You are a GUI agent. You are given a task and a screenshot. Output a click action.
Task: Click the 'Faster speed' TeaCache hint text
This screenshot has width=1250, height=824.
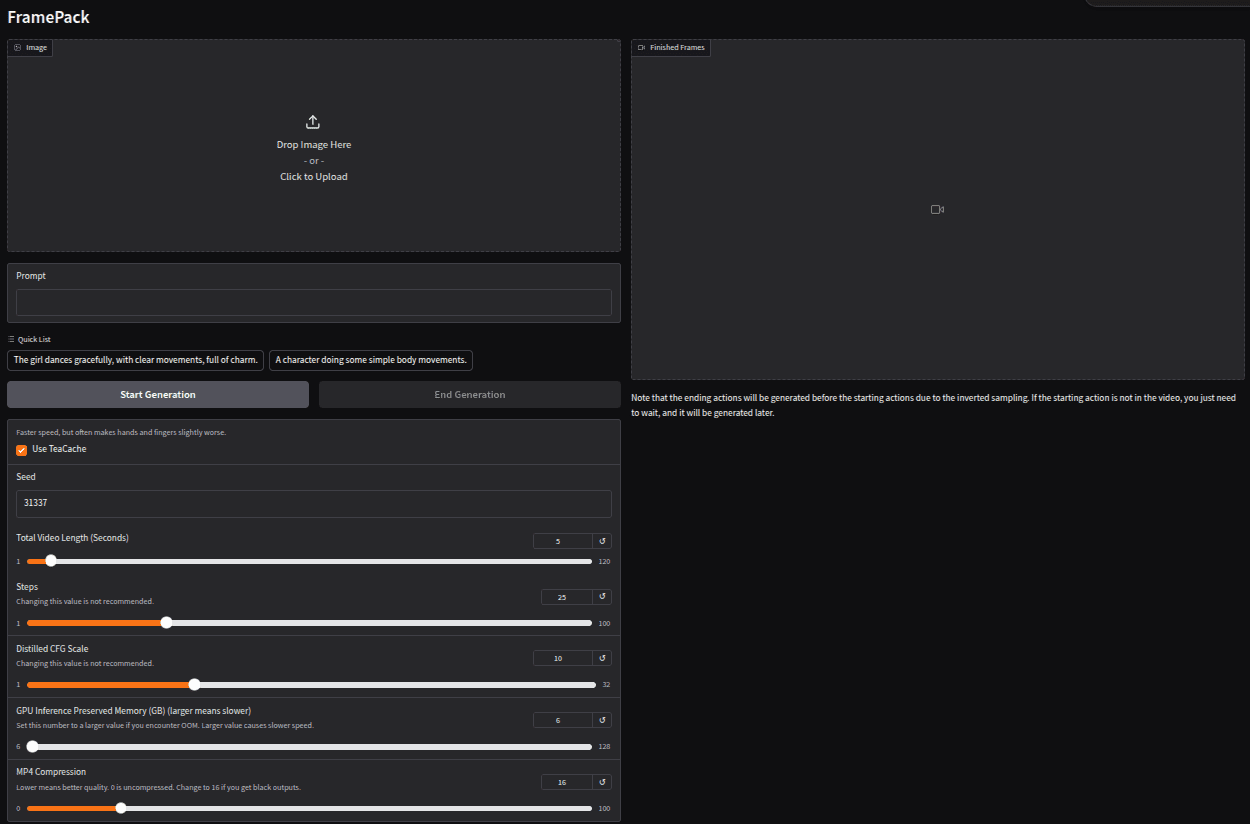tap(121, 433)
